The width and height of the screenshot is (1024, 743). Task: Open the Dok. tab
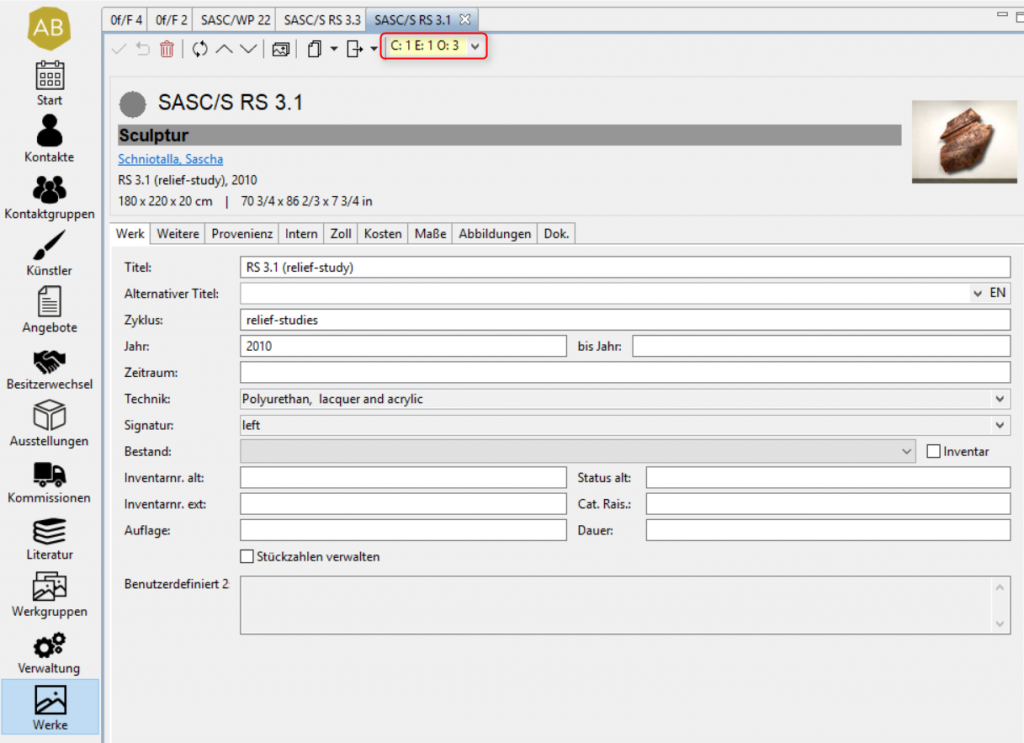click(x=556, y=234)
